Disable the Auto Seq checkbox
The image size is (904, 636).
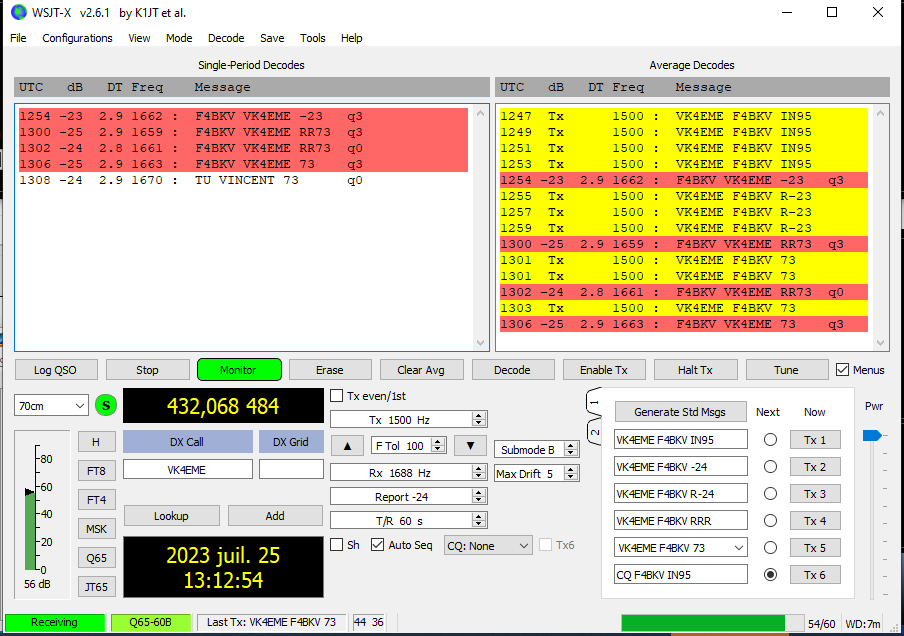point(377,545)
